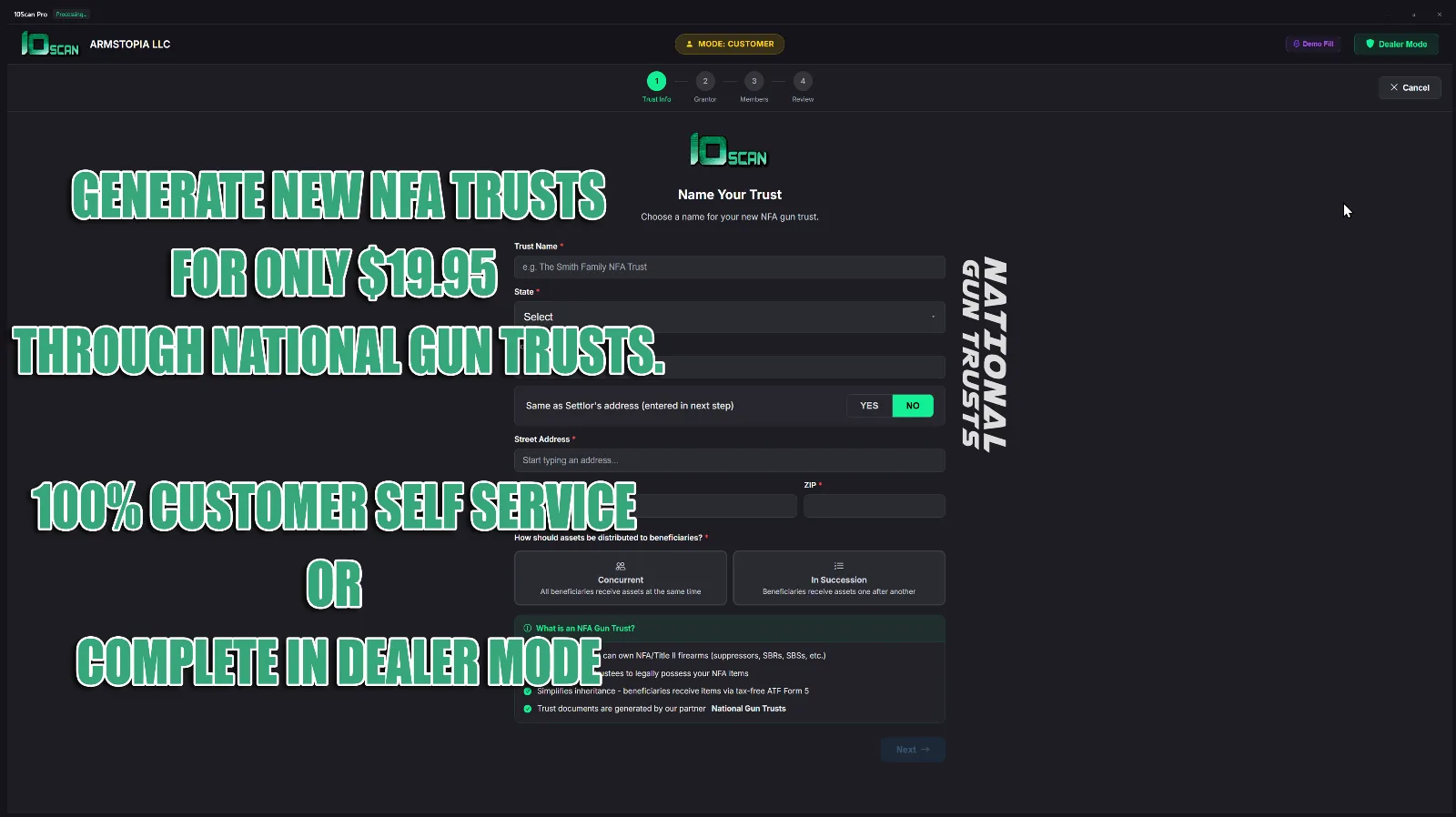Click the ZIP input field
This screenshot has height=817, width=1456.
874,506
